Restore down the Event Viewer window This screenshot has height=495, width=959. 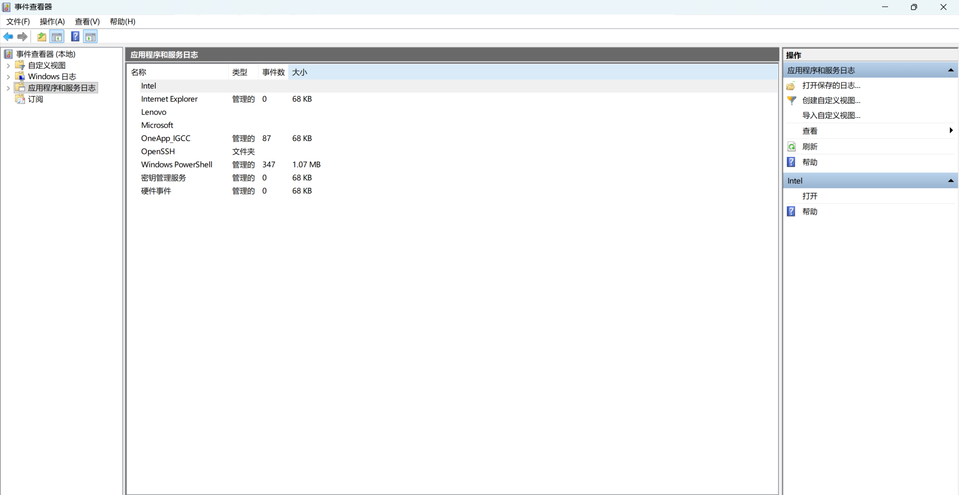[x=914, y=7]
